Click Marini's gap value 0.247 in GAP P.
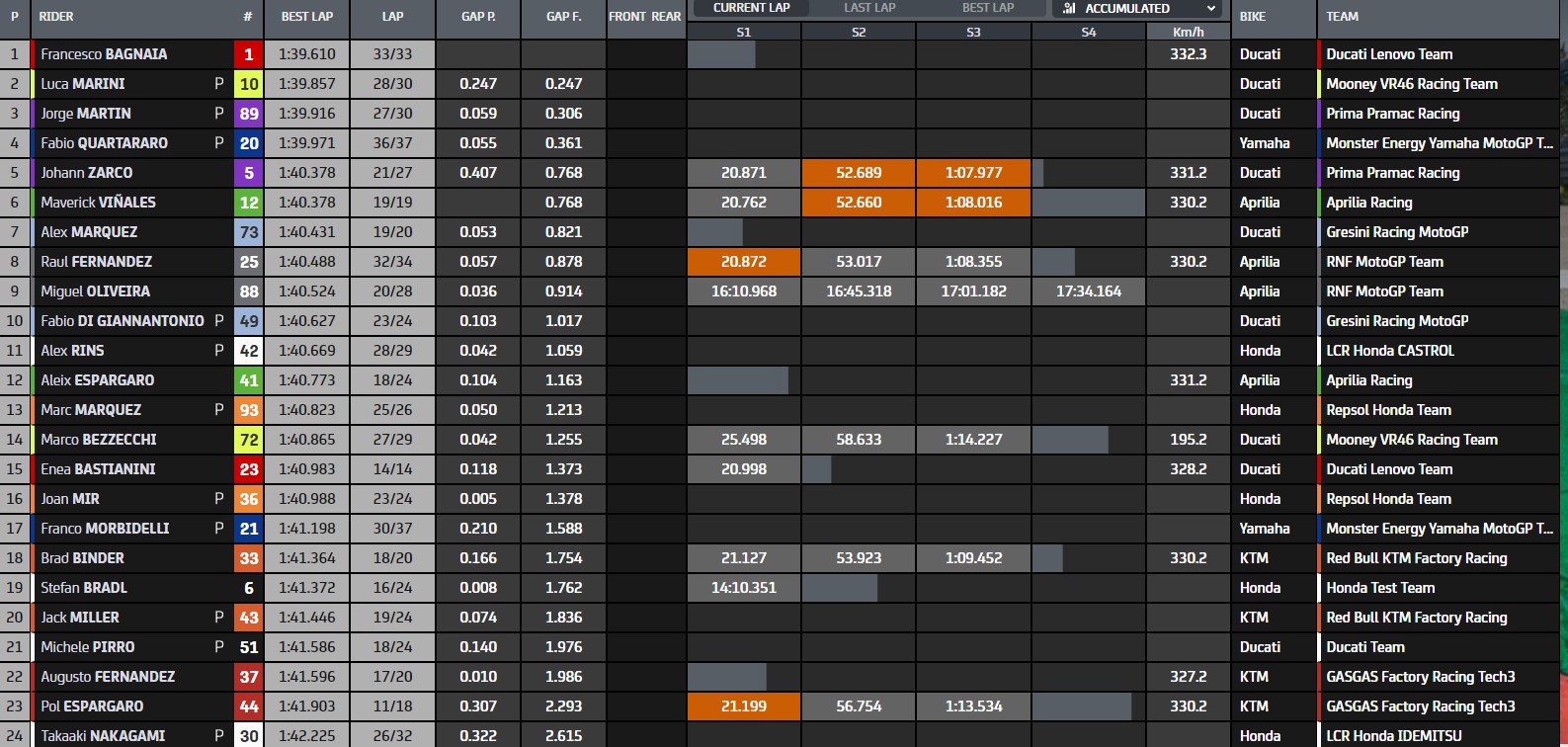This screenshot has width=1568, height=747. [x=478, y=84]
